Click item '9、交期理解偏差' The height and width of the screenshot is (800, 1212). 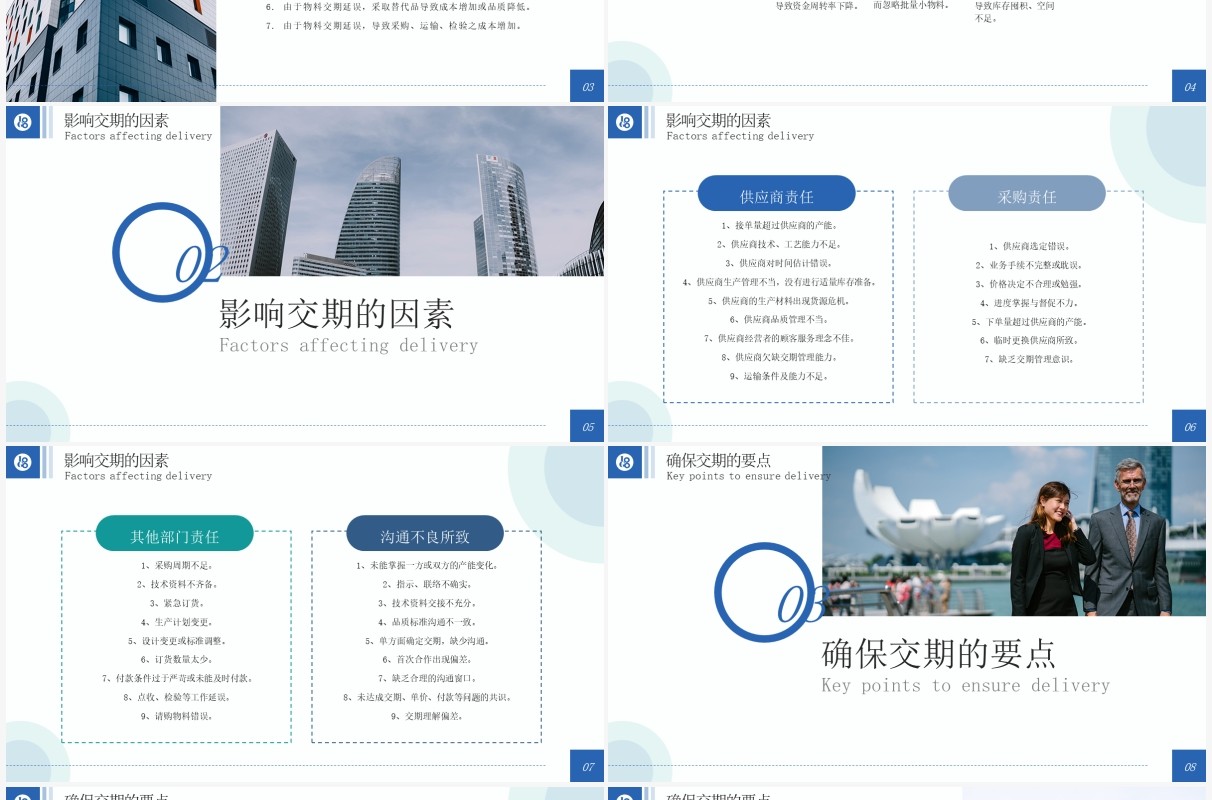tap(426, 716)
